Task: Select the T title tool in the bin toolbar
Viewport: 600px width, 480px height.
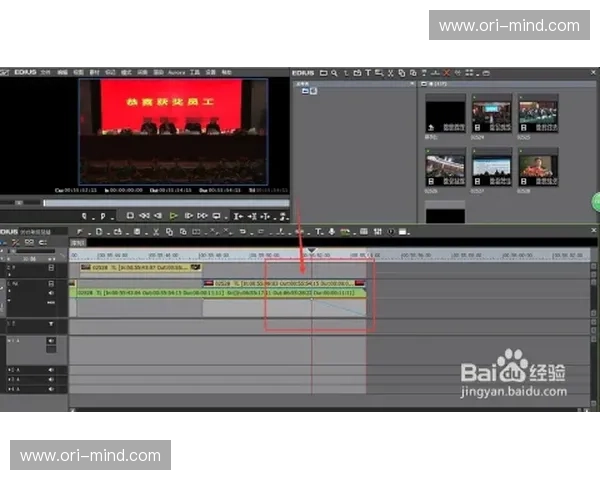Action: pyautogui.click(x=368, y=73)
